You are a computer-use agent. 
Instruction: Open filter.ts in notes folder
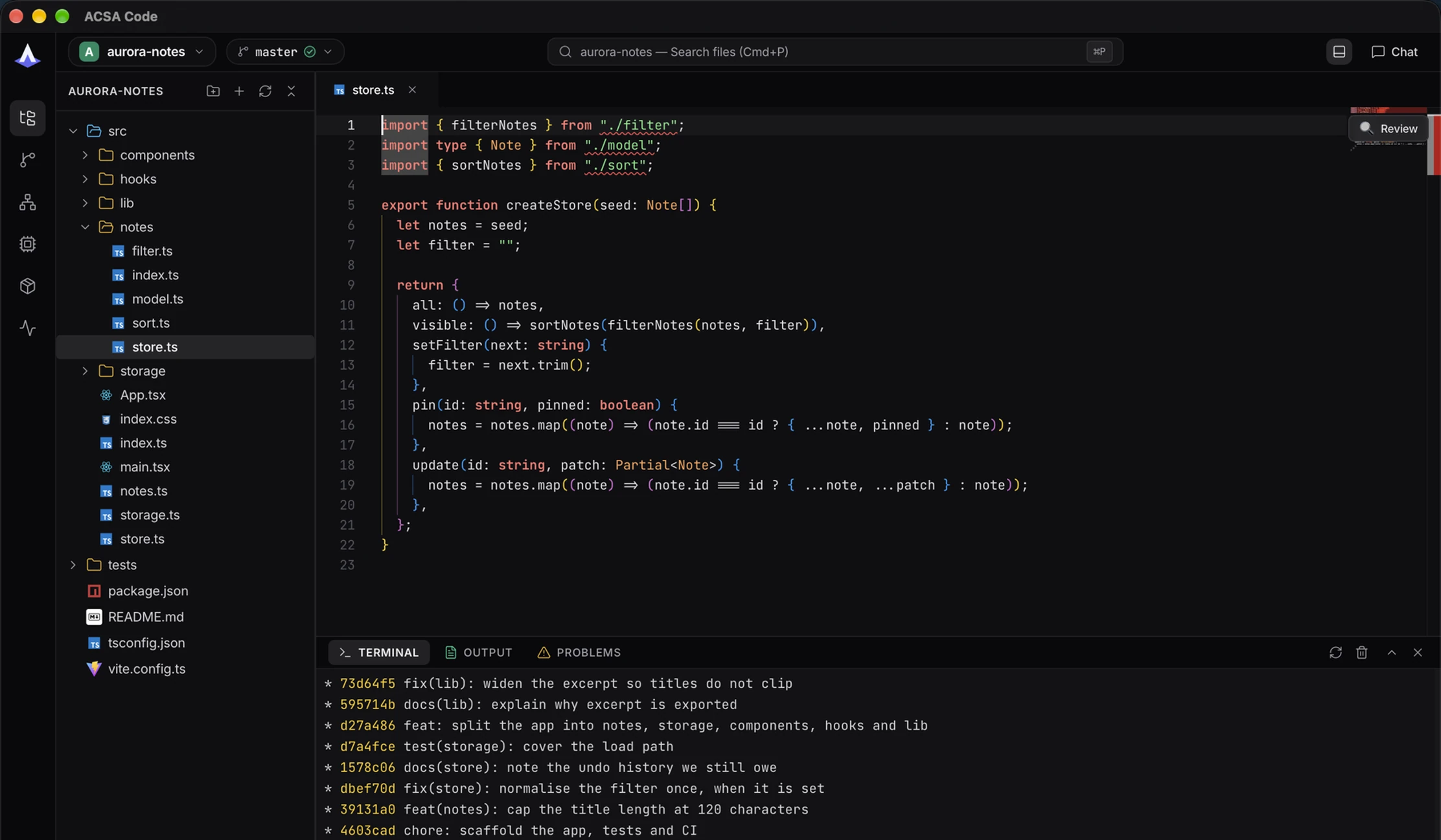click(185, 251)
